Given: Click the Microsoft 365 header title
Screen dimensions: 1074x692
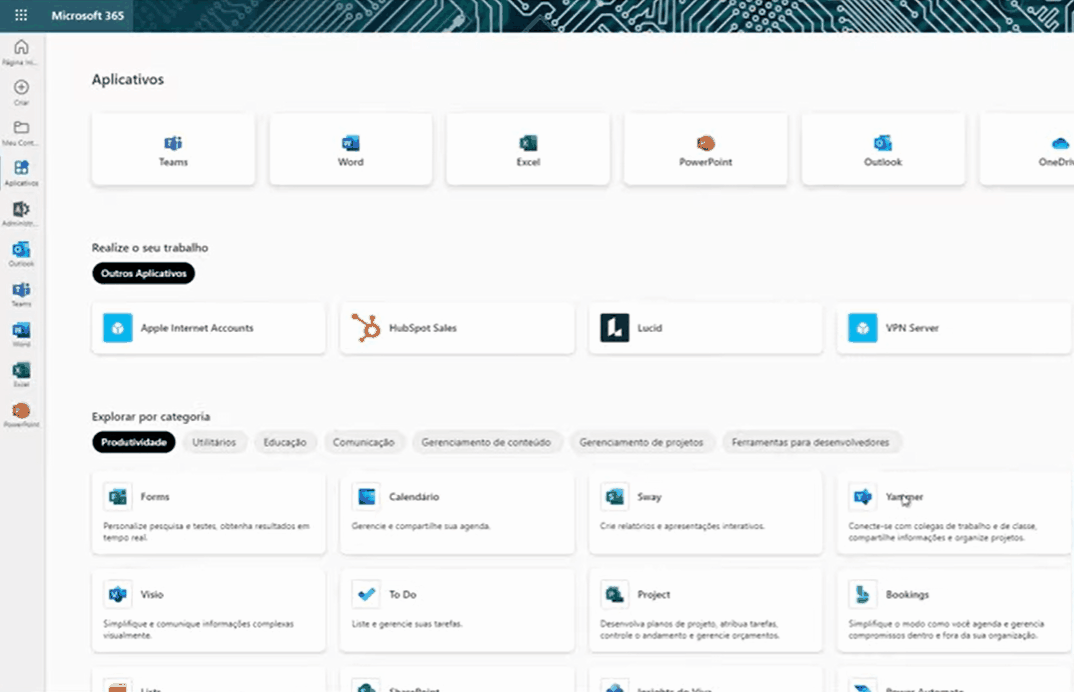Looking at the screenshot, I should coord(88,15).
